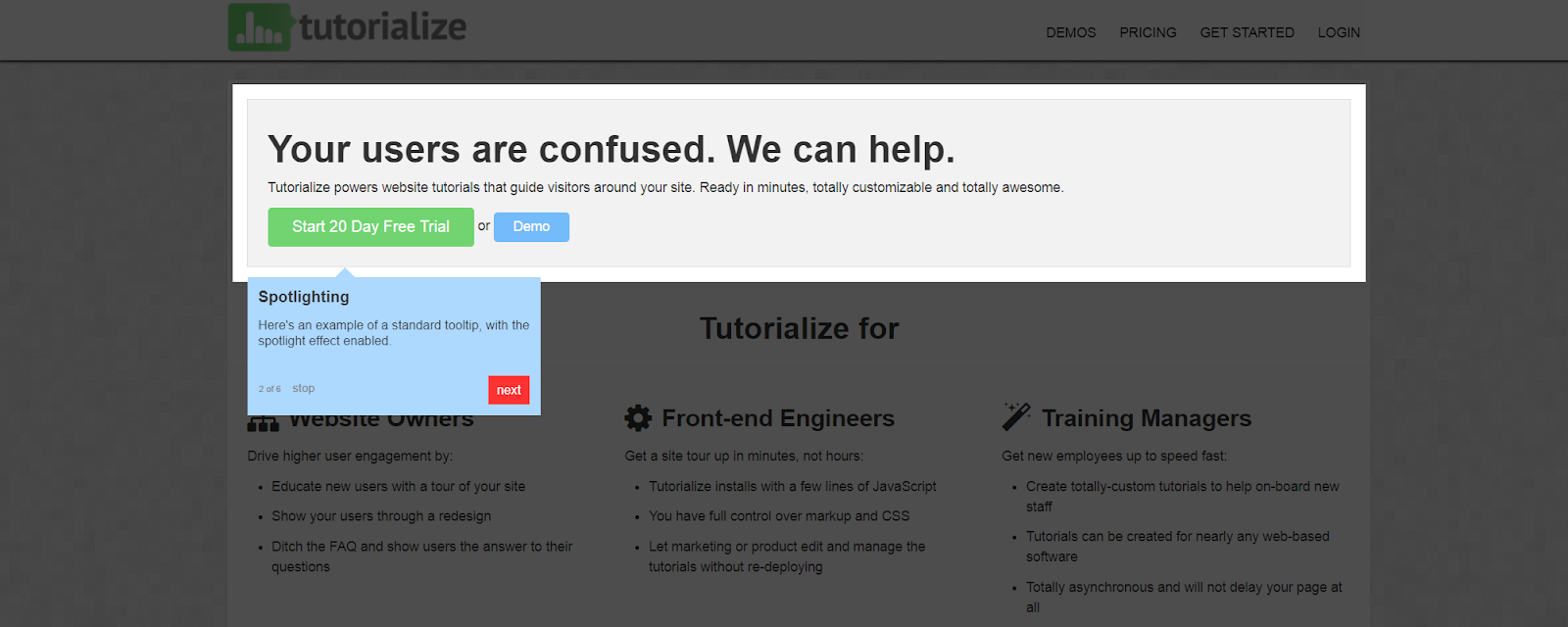Click the Start 20 Day Free Trial button
The height and width of the screenshot is (627, 1568).
coord(370,226)
